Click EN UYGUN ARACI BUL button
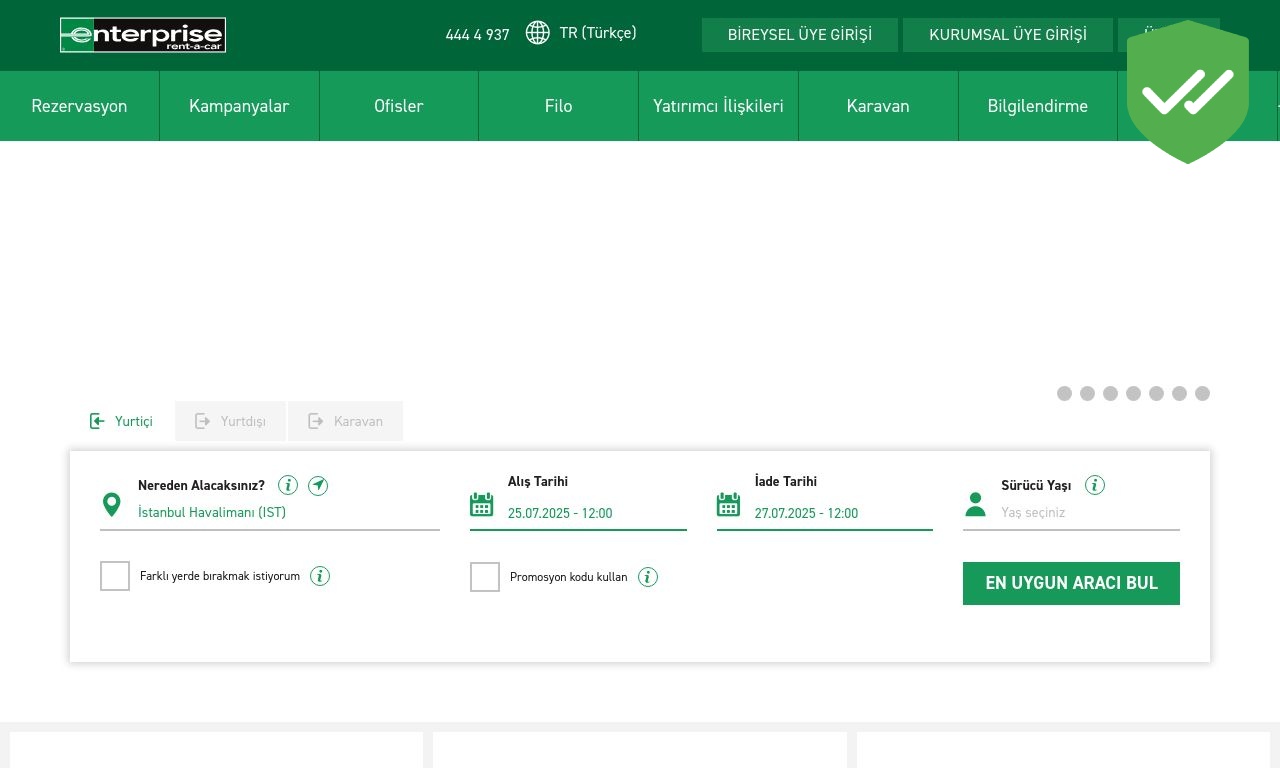This screenshot has height=768, width=1280. [1071, 583]
